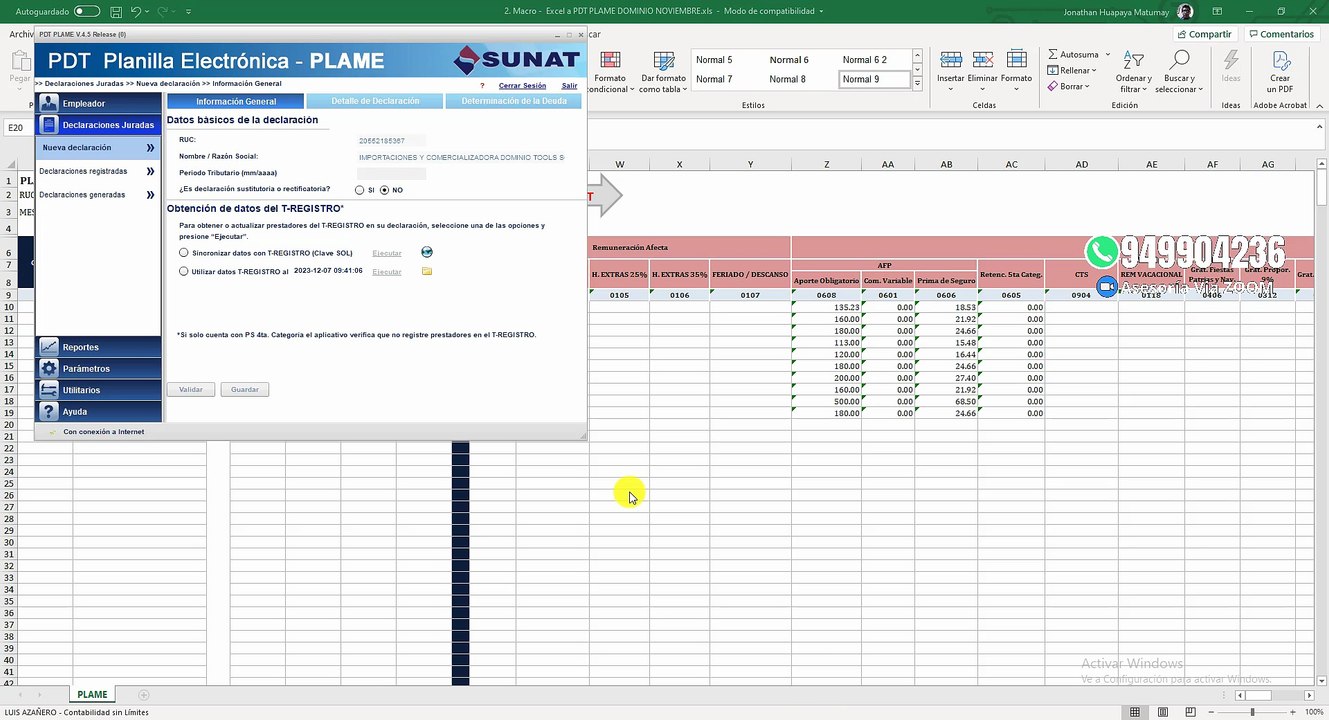Viewport: 1329px width, 720px height.
Task: Click the user account avatar in Excel
Action: click(1185, 11)
